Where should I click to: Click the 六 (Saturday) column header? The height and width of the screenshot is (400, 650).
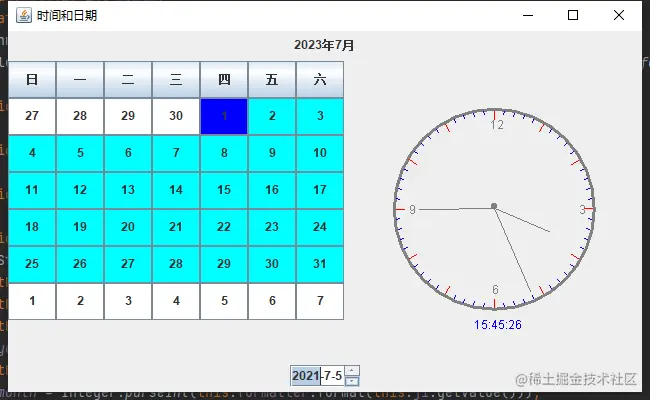[x=320, y=80]
